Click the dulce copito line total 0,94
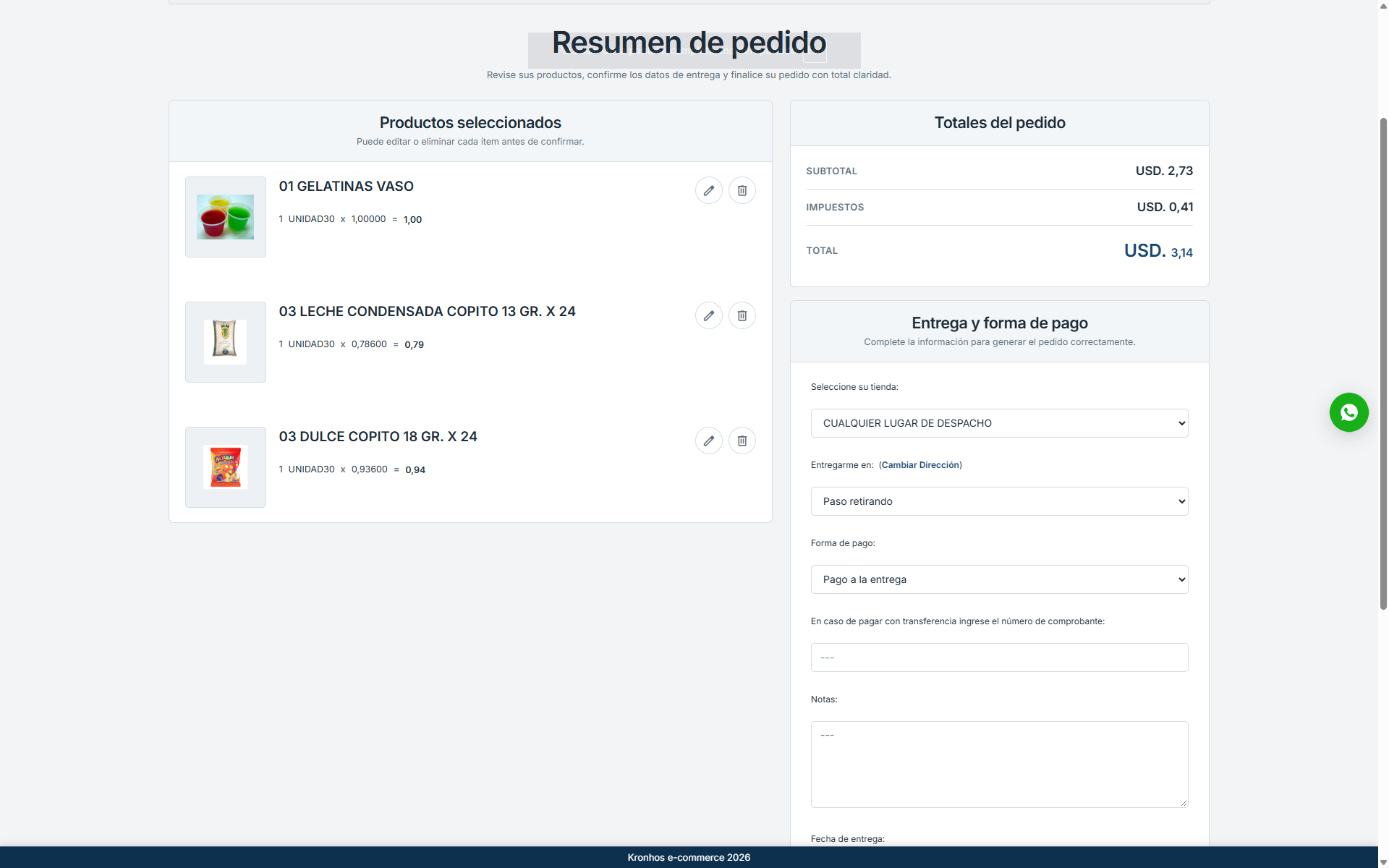The width and height of the screenshot is (1389, 868). (x=415, y=470)
